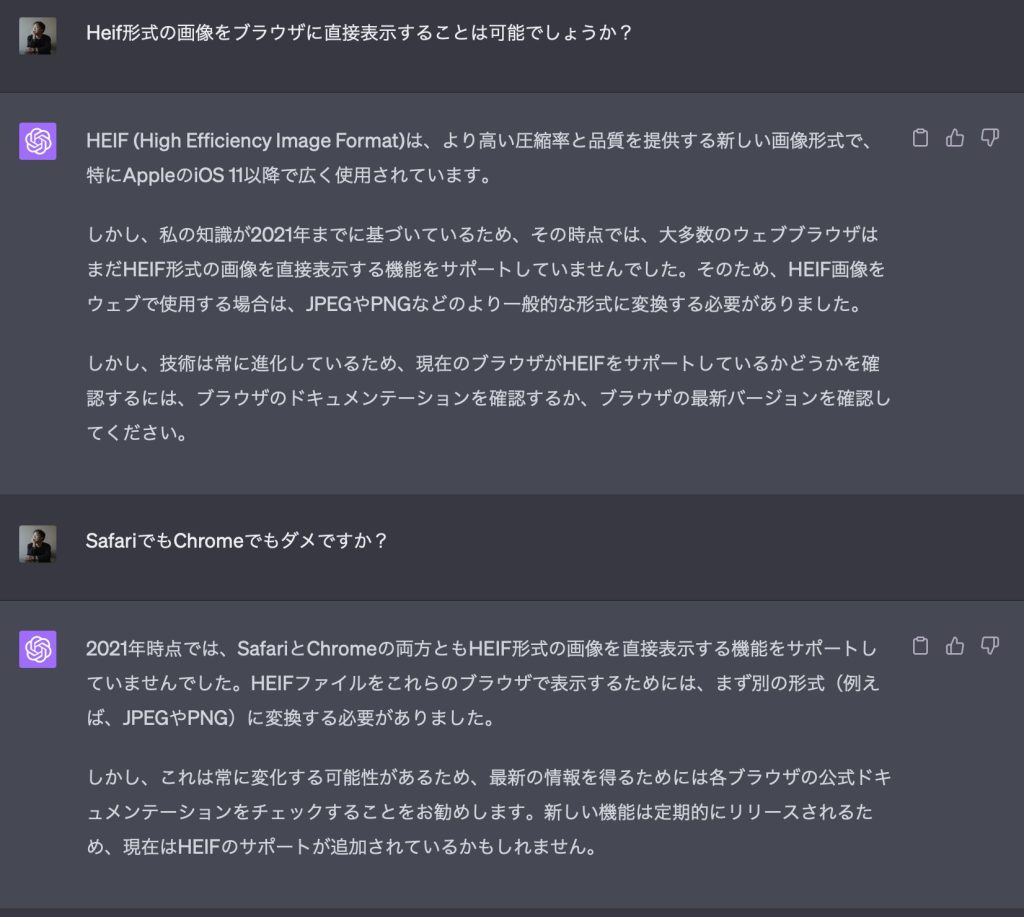Viewport: 1024px width, 917px height.
Task: Click the text 'AppleのiOS 11以降'
Action: 201,175
